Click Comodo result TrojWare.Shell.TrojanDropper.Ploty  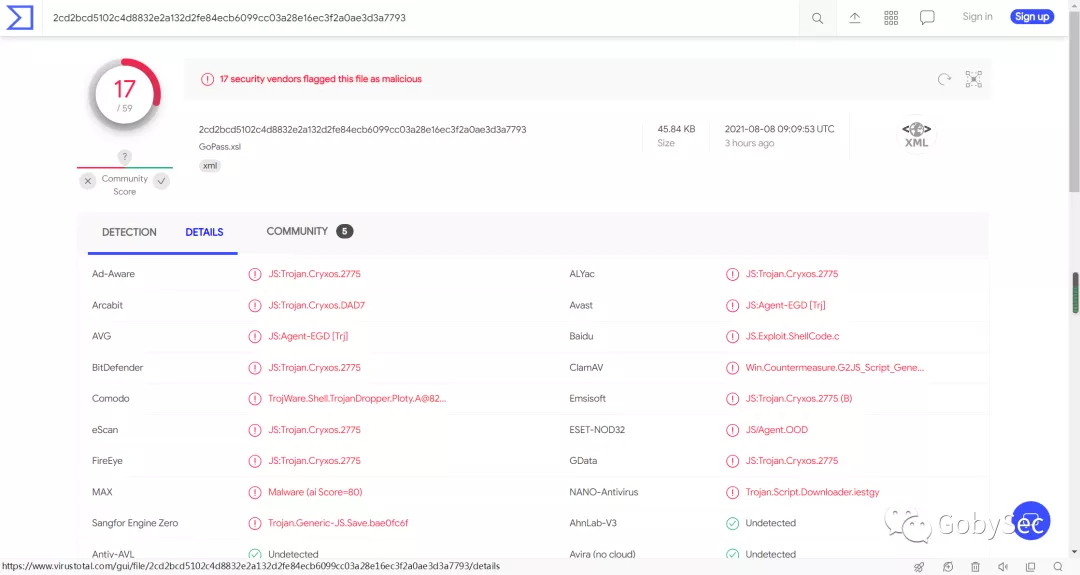357,399
